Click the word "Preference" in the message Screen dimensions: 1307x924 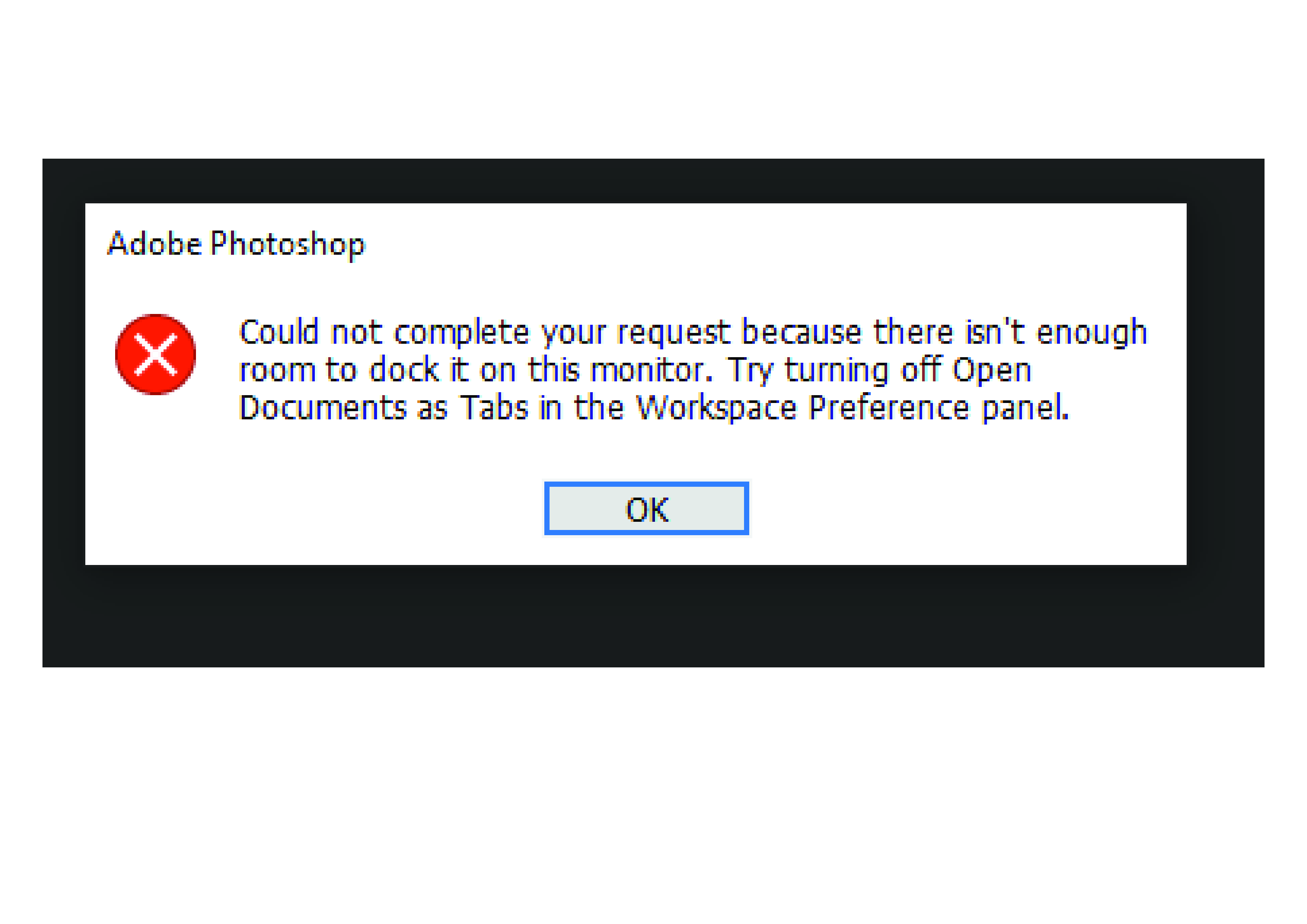[x=888, y=408]
